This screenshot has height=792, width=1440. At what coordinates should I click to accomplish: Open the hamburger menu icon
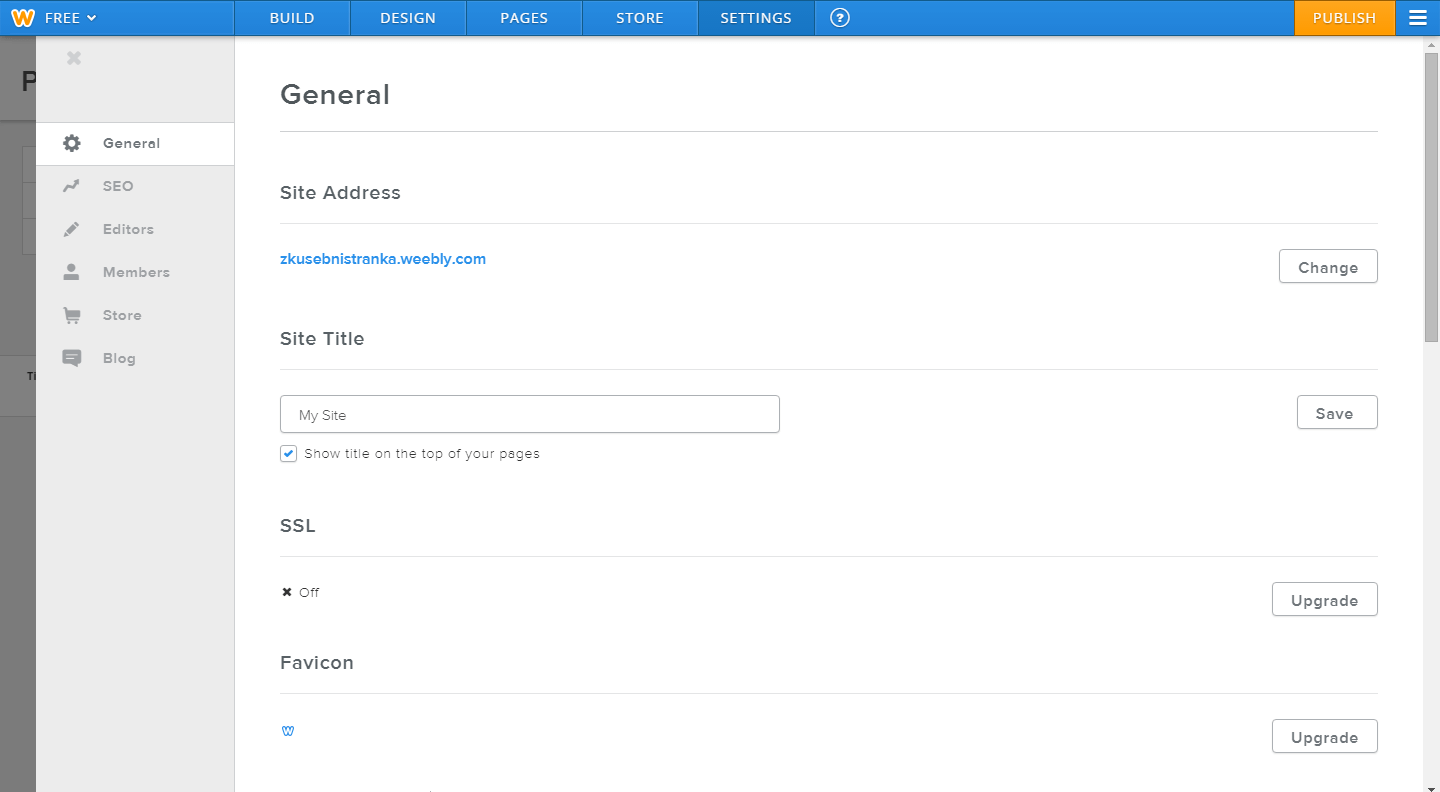click(1417, 18)
